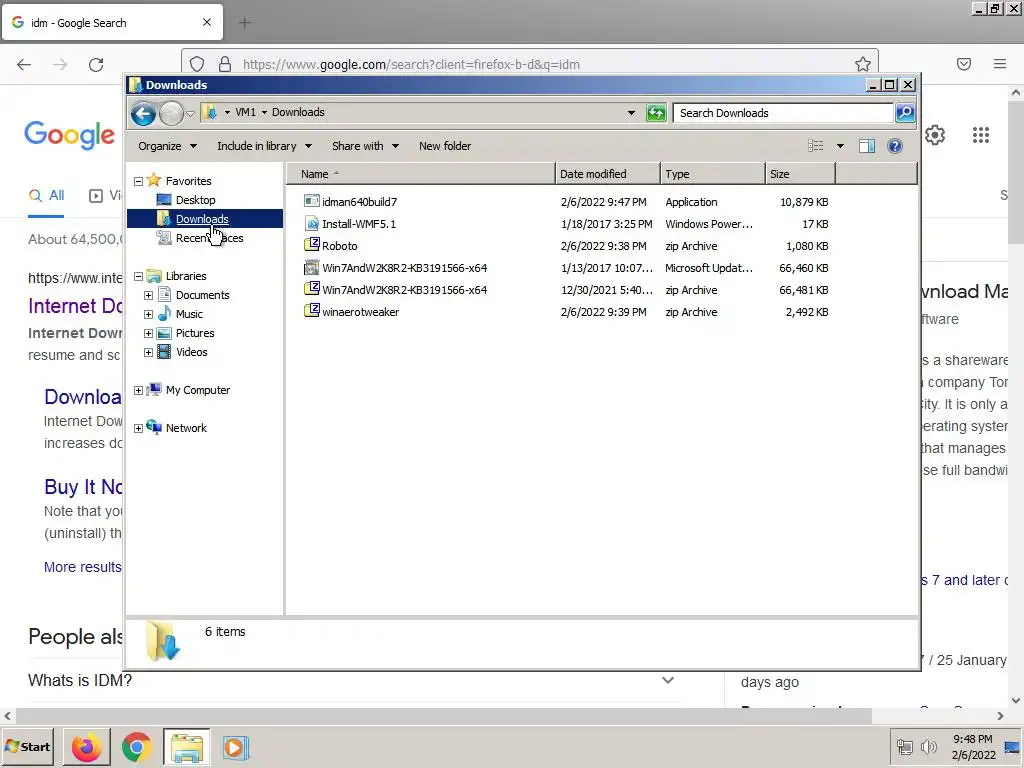Select the All tab in Google search
This screenshot has width=1024, height=768.
(x=46, y=195)
